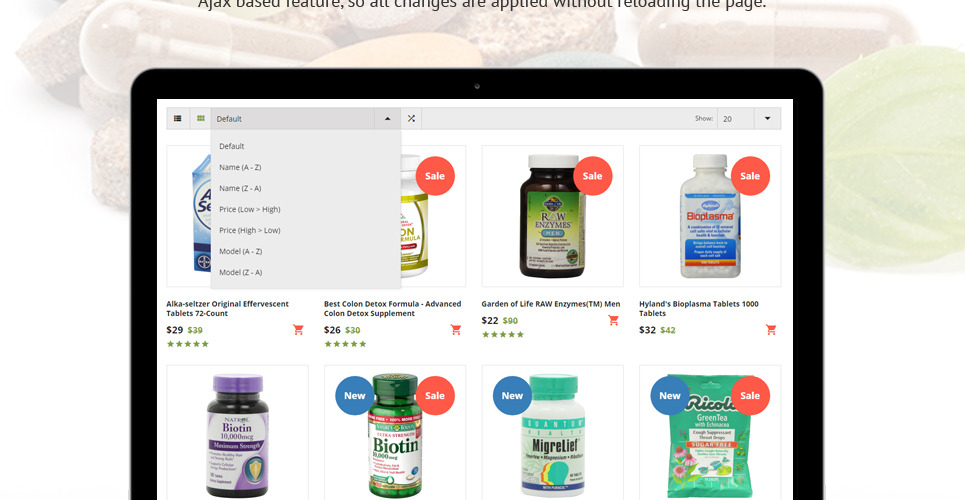Choose Model (Z - A) sort option
This screenshot has width=965, height=500.
[x=241, y=272]
